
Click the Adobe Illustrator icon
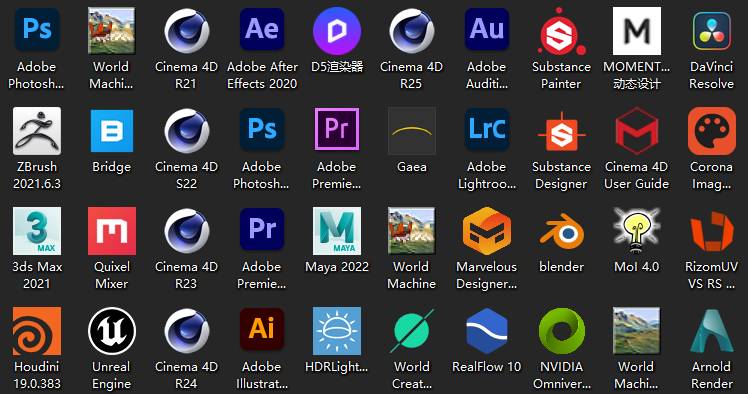click(x=262, y=331)
